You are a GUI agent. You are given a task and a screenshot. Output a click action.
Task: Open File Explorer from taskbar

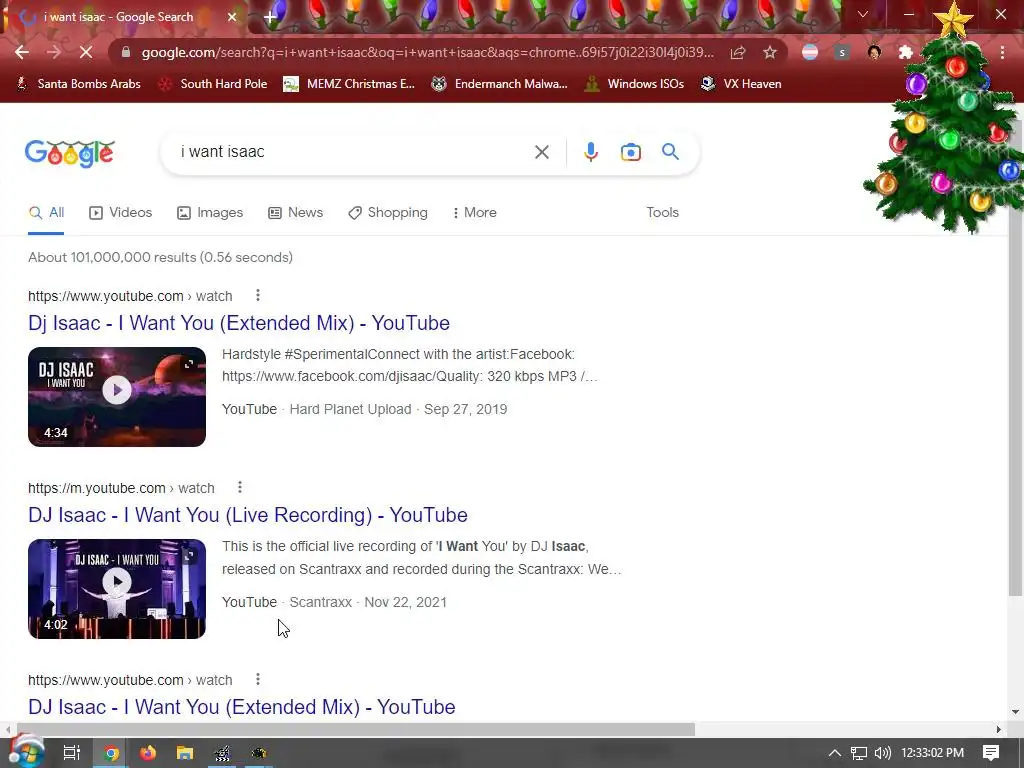185,753
